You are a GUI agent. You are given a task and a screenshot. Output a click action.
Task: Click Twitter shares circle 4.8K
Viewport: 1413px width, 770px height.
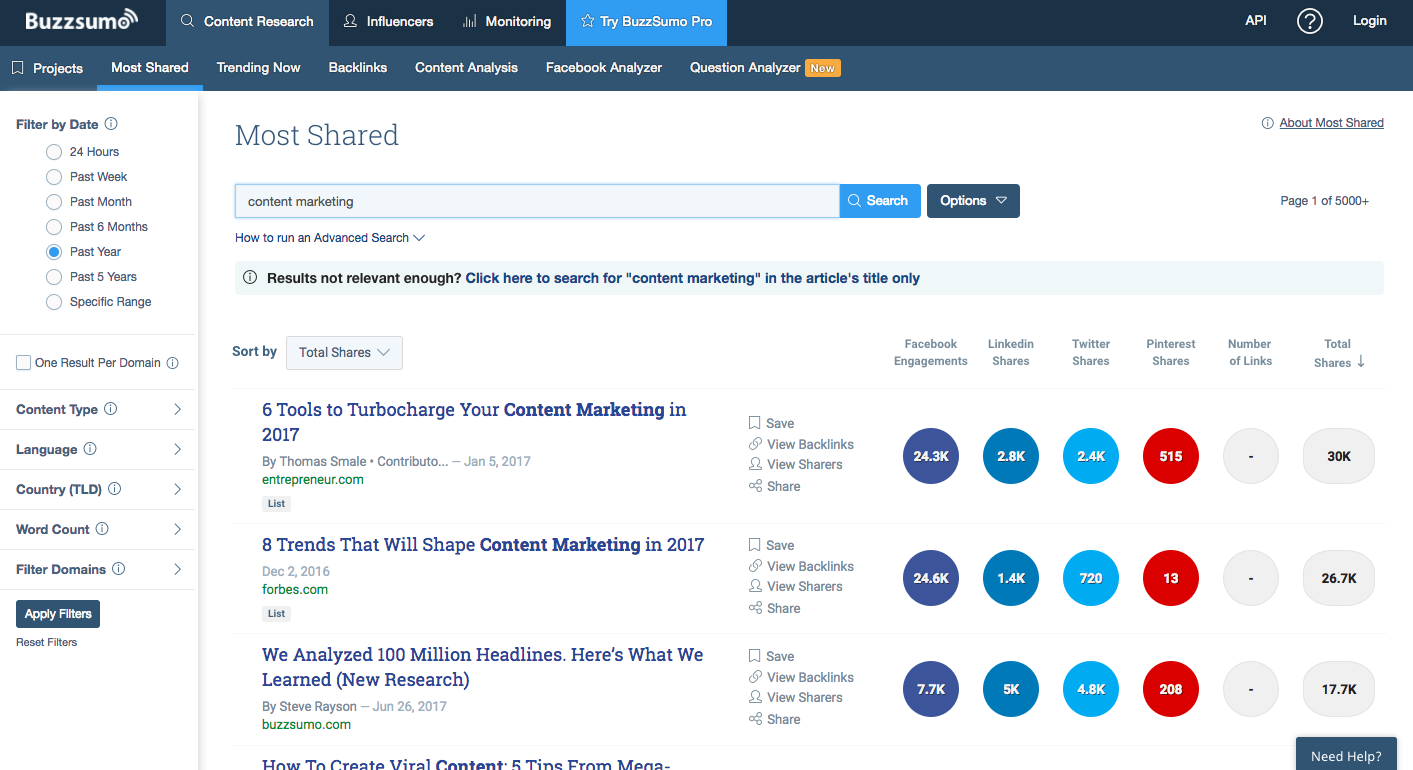click(x=1091, y=689)
